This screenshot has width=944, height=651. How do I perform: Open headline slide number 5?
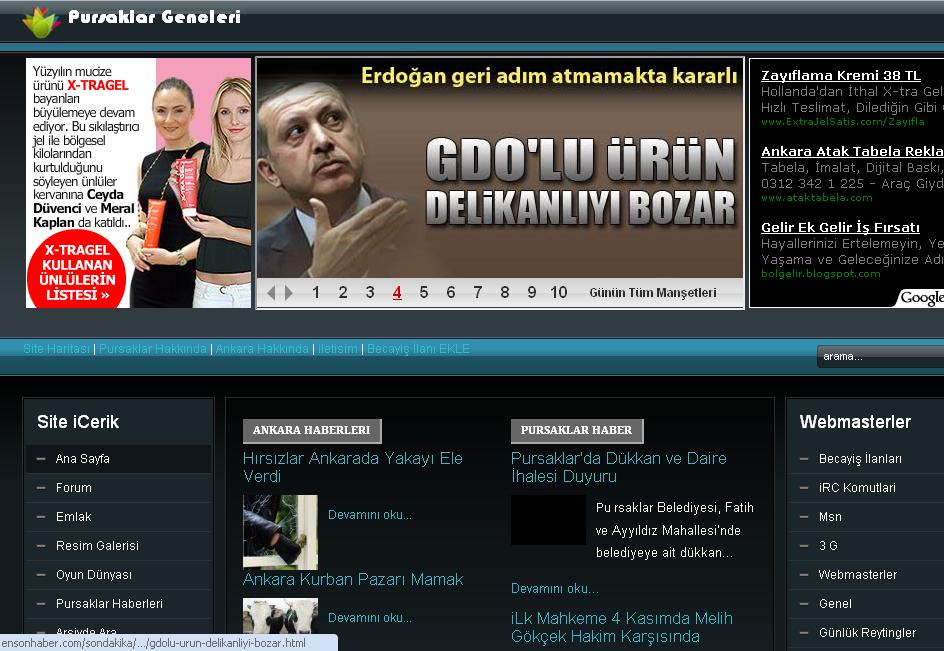(x=424, y=293)
